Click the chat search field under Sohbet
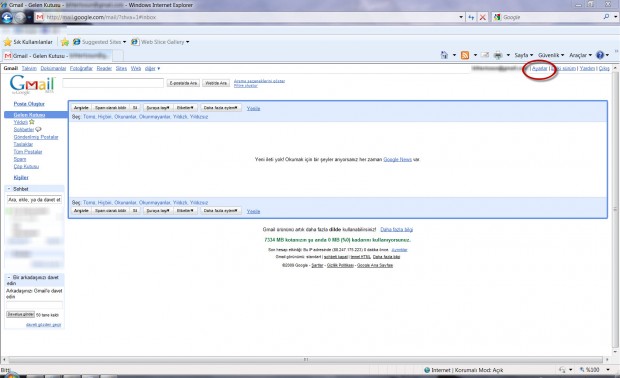 click(35, 200)
